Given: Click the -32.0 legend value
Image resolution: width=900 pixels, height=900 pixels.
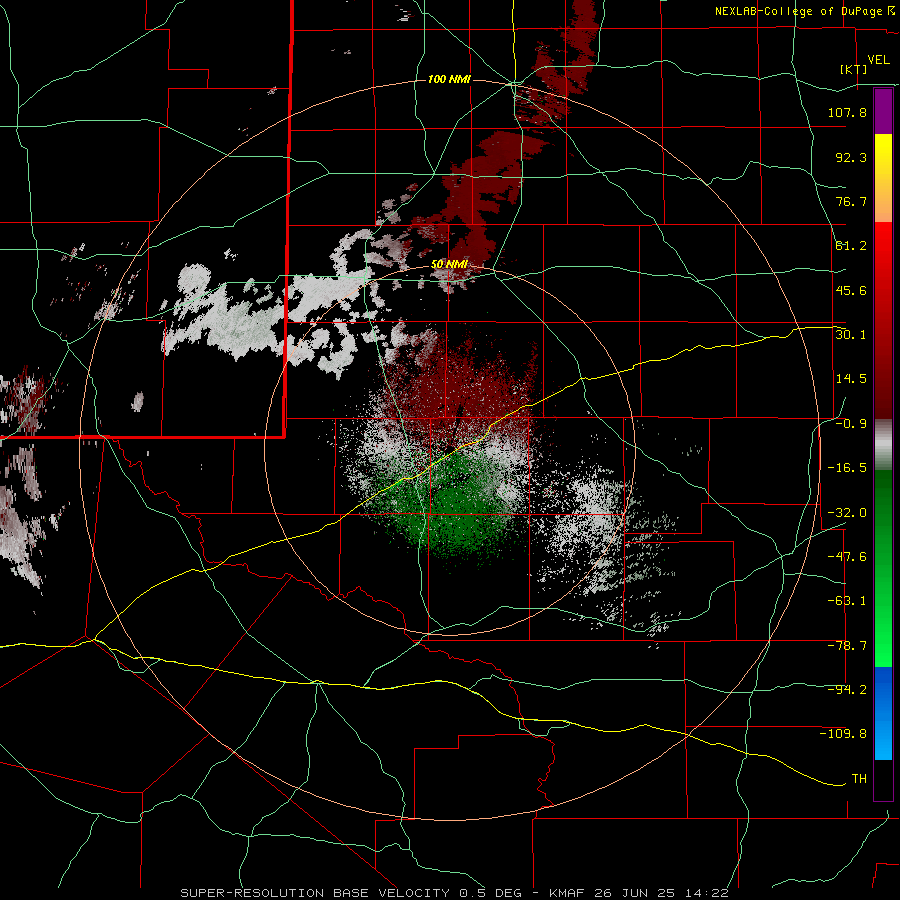Looking at the screenshot, I should point(847,512).
